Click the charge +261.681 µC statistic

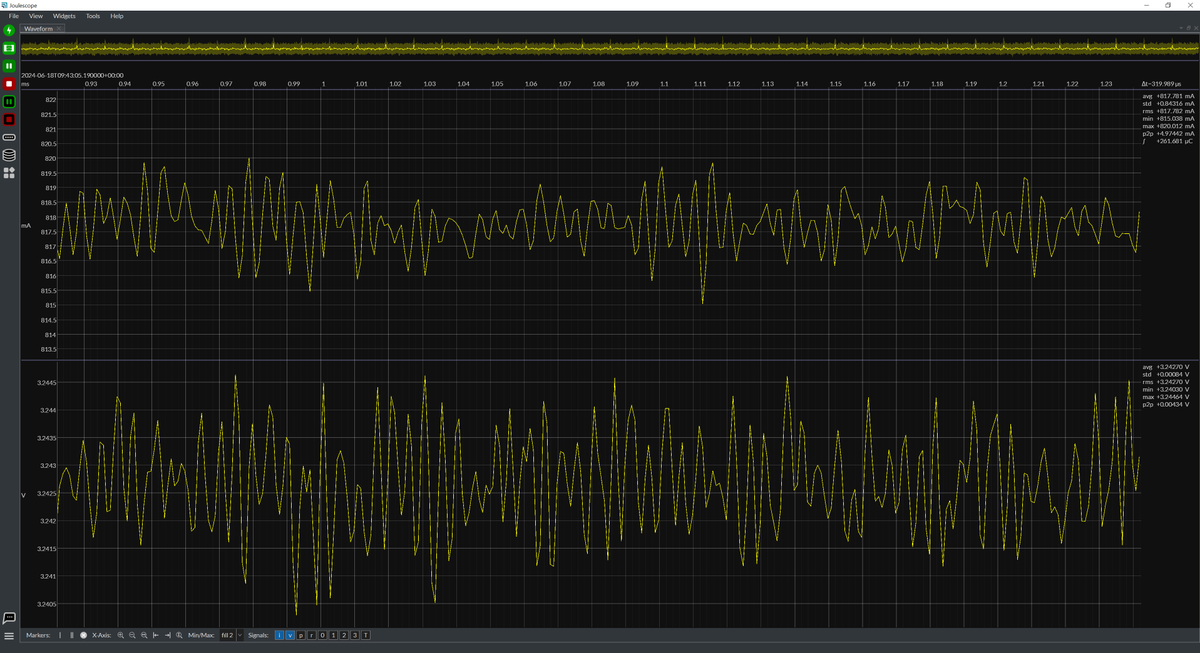pyautogui.click(x=1168, y=141)
